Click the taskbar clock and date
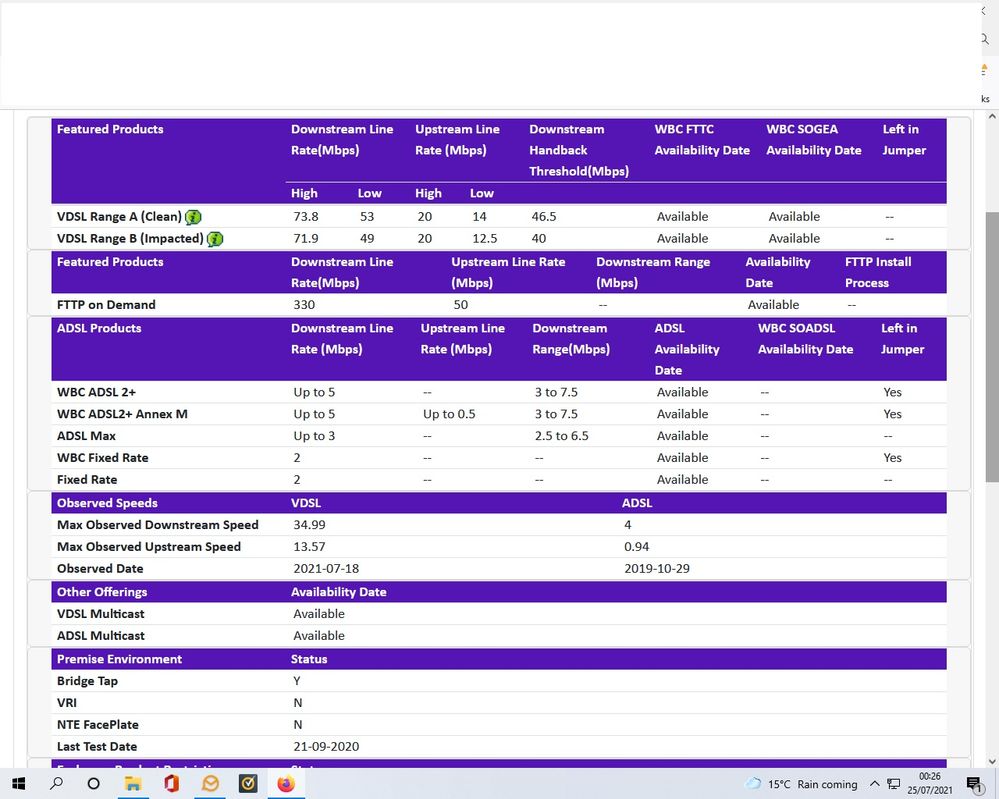Image resolution: width=999 pixels, height=799 pixels. click(929, 784)
